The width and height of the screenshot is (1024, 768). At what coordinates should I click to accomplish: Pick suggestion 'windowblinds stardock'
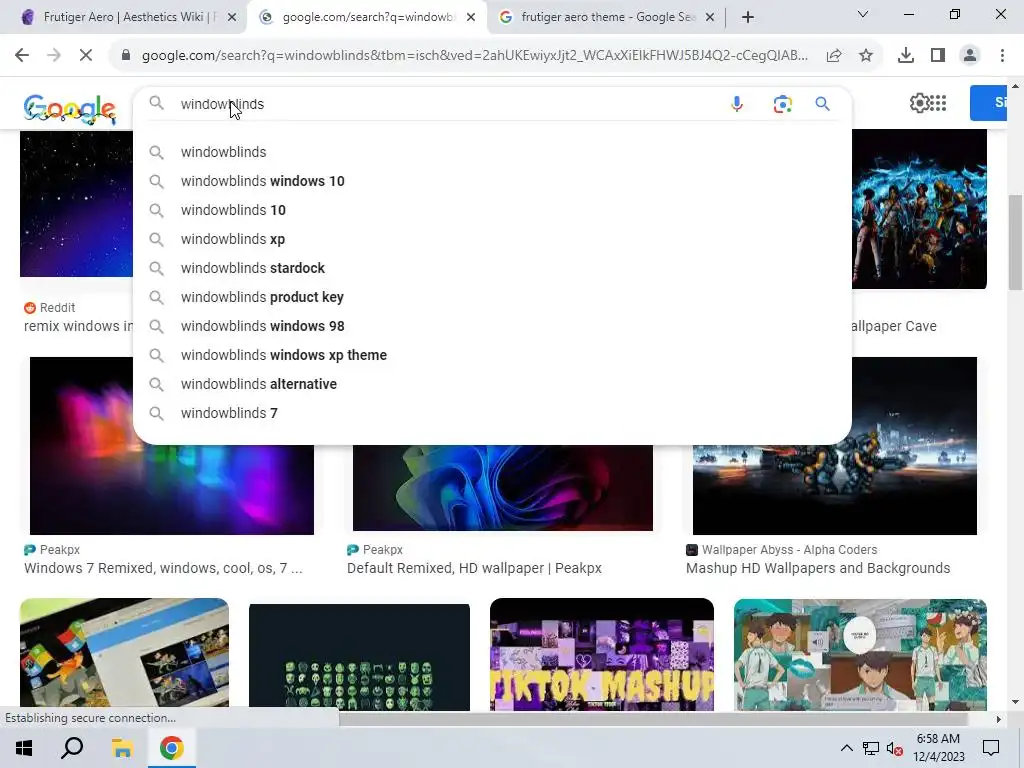pos(492,268)
